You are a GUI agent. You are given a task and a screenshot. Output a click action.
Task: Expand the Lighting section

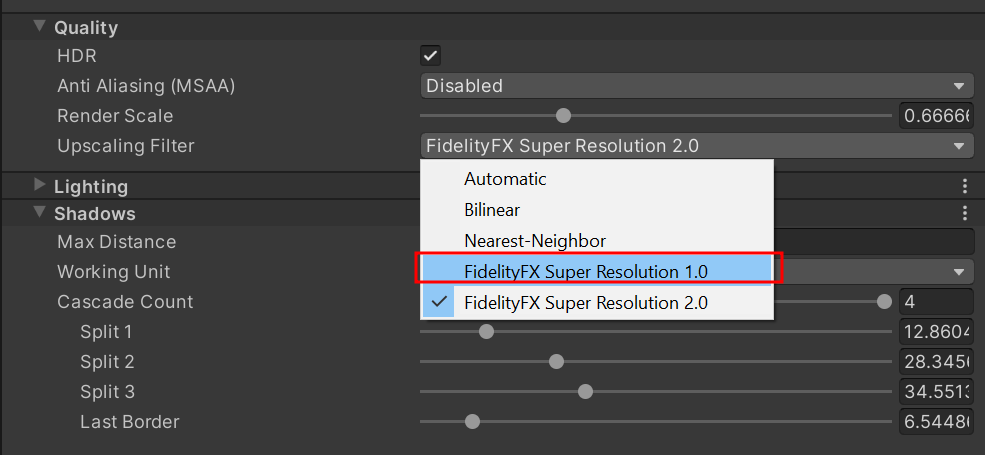[x=40, y=185]
